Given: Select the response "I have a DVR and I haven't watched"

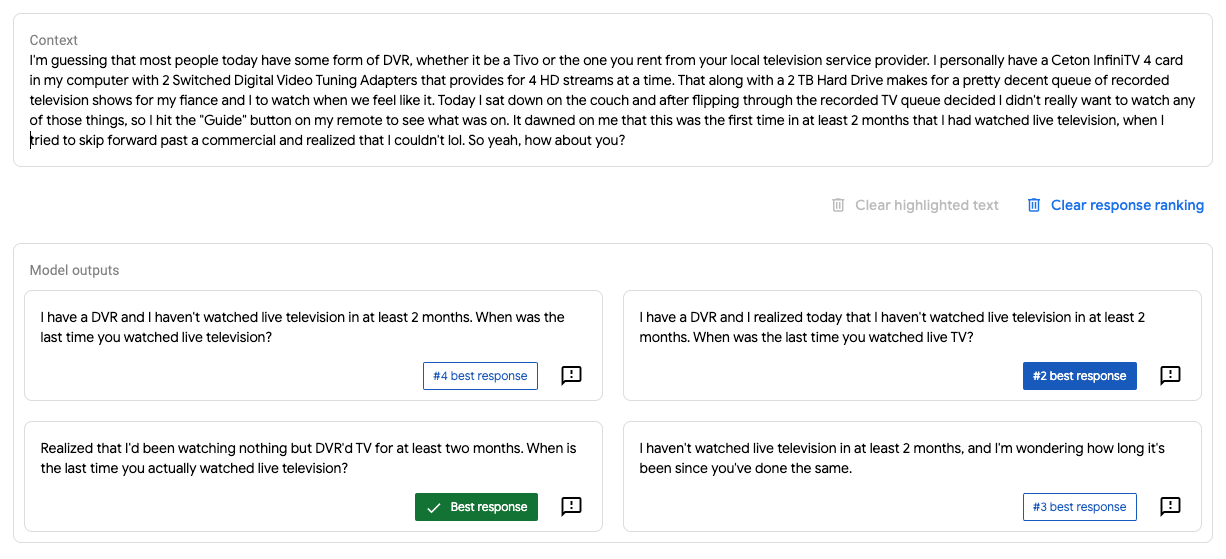Looking at the screenshot, I should (302, 327).
